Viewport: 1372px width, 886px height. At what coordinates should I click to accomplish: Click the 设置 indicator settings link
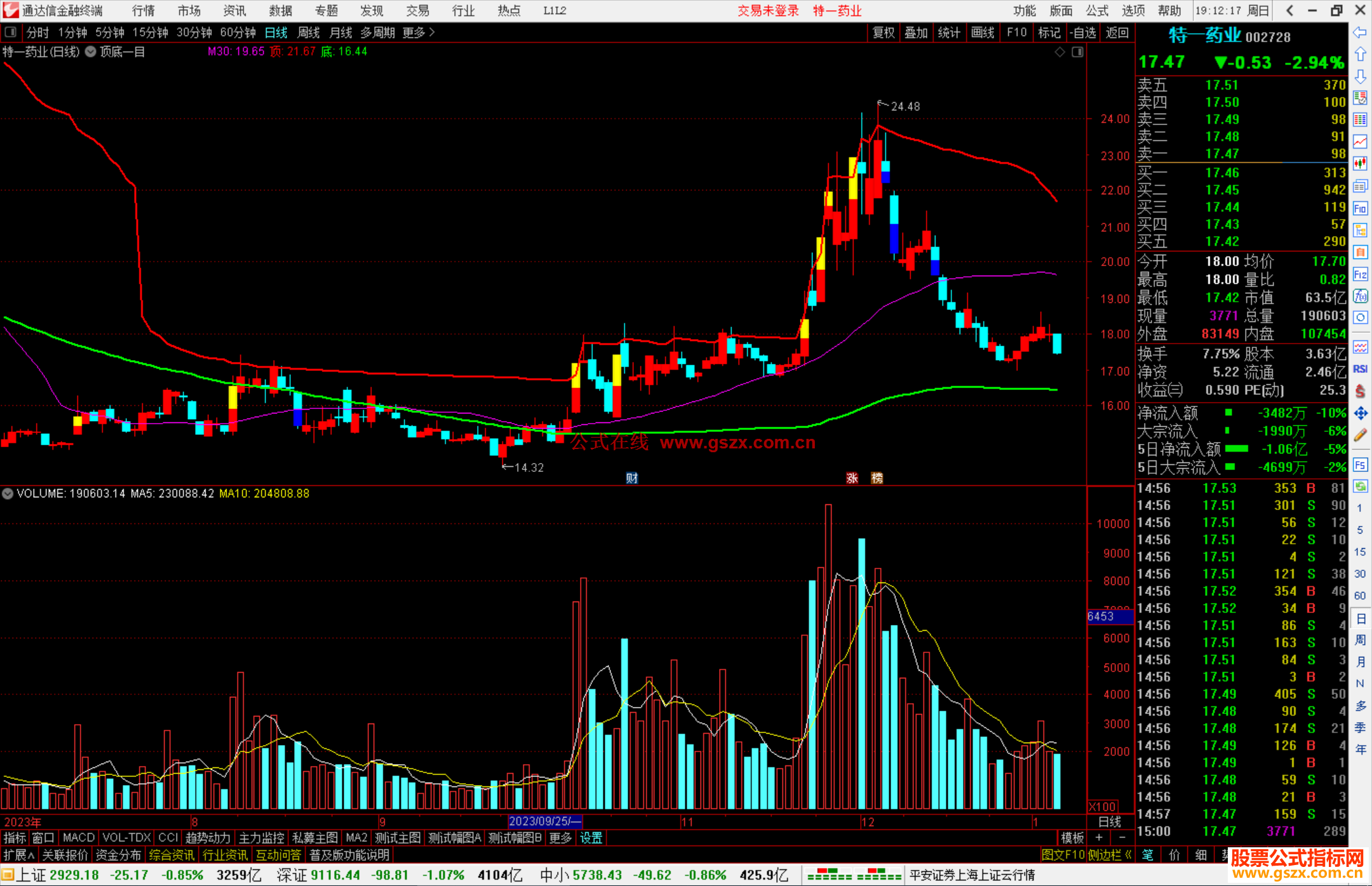(x=591, y=838)
